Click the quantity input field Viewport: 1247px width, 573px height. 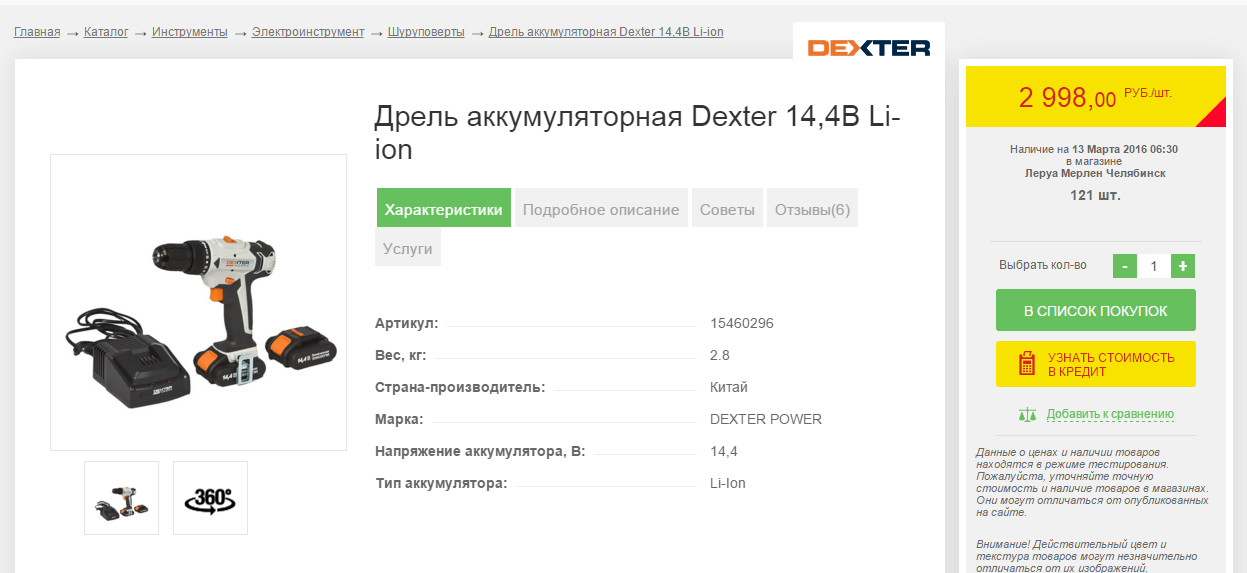click(x=1154, y=266)
